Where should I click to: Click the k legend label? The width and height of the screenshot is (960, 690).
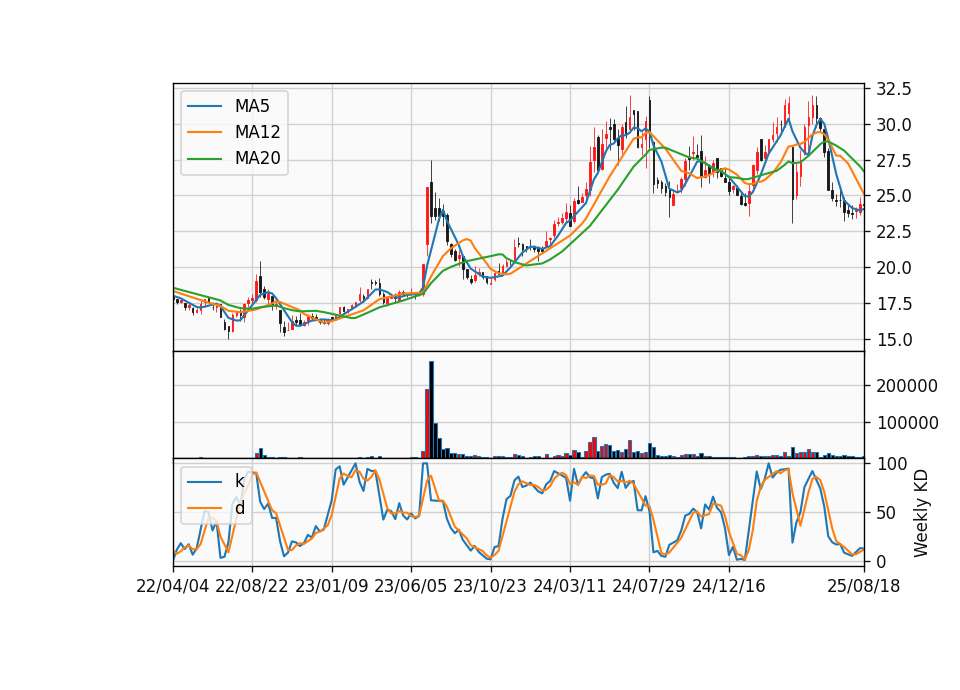point(239,481)
